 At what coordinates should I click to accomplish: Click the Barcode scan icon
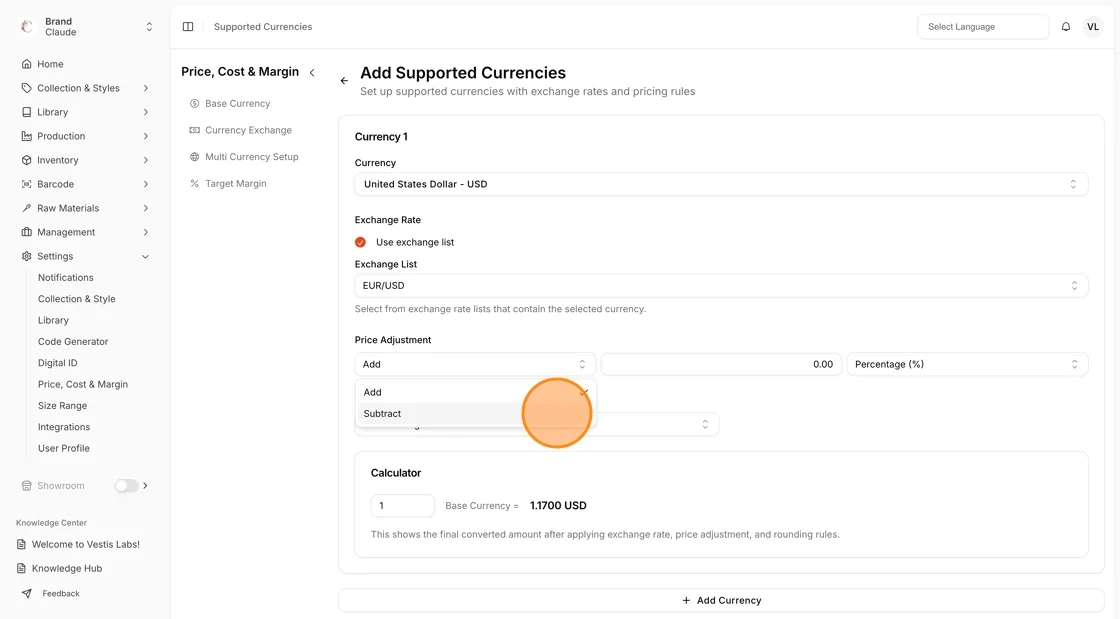click(x=26, y=184)
